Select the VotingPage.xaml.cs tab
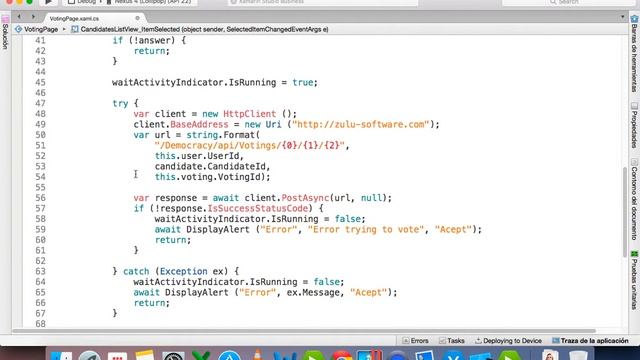640x360 pixels. coord(74,18)
